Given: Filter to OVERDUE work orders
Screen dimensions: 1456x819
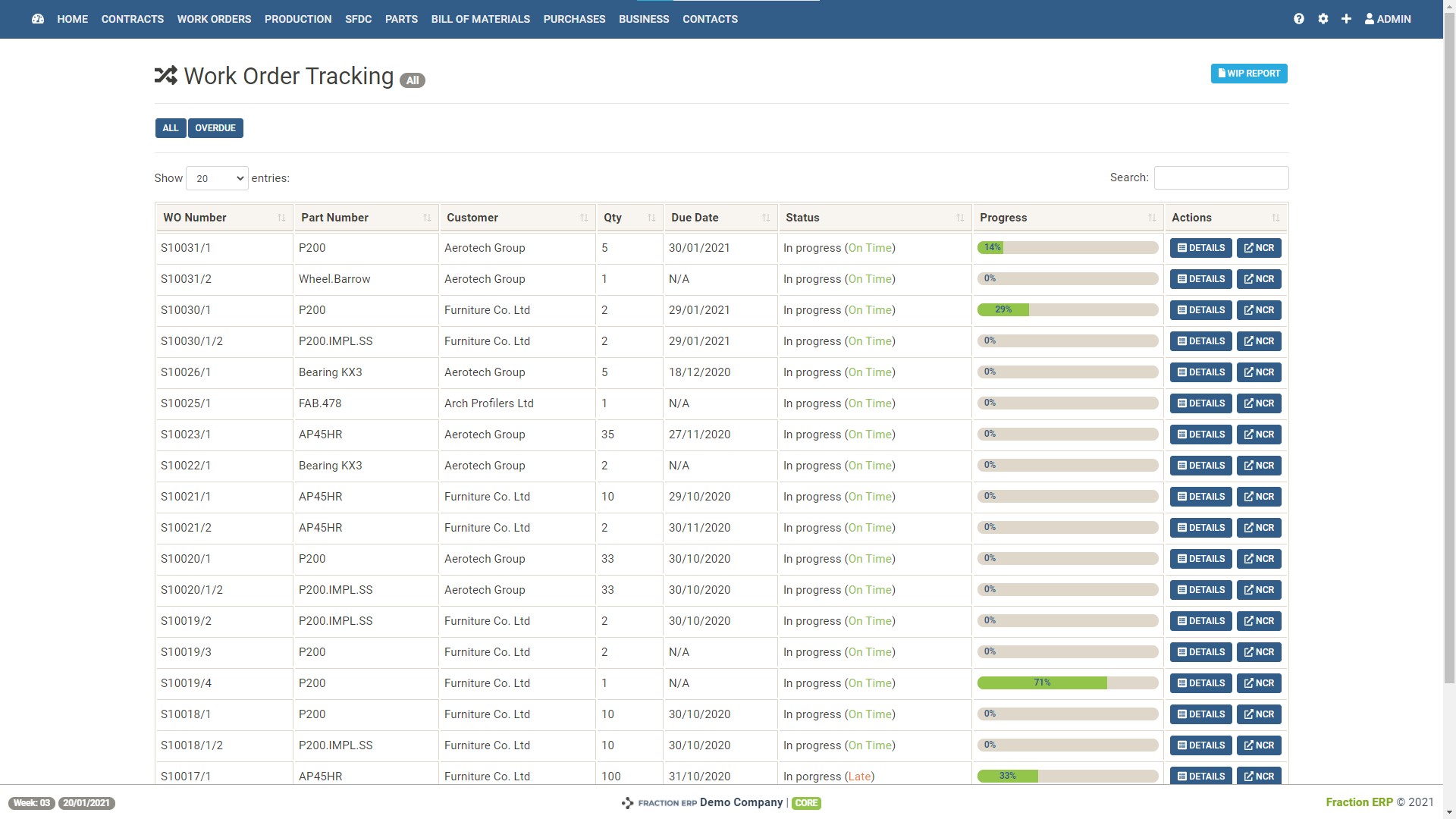Looking at the screenshot, I should [x=215, y=128].
